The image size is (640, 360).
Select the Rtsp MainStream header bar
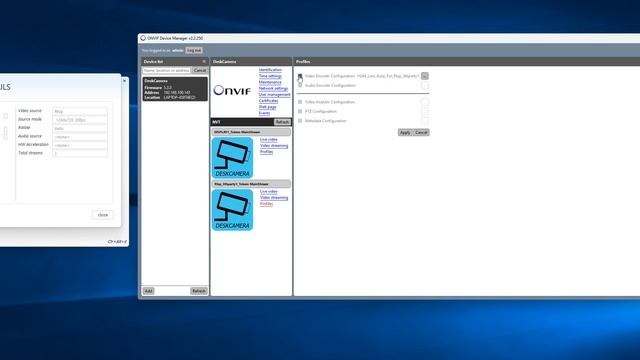[x=251, y=184]
